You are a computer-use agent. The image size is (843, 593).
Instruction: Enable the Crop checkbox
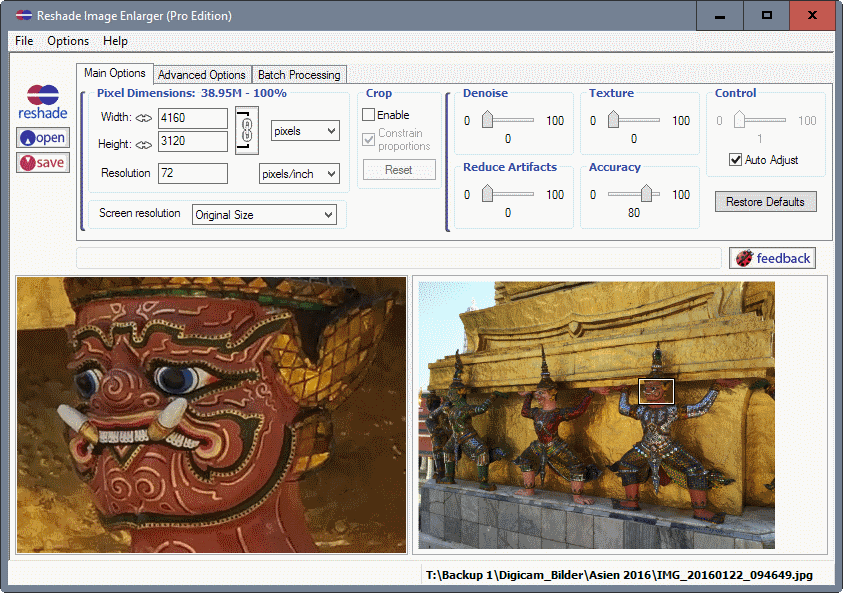click(x=369, y=115)
